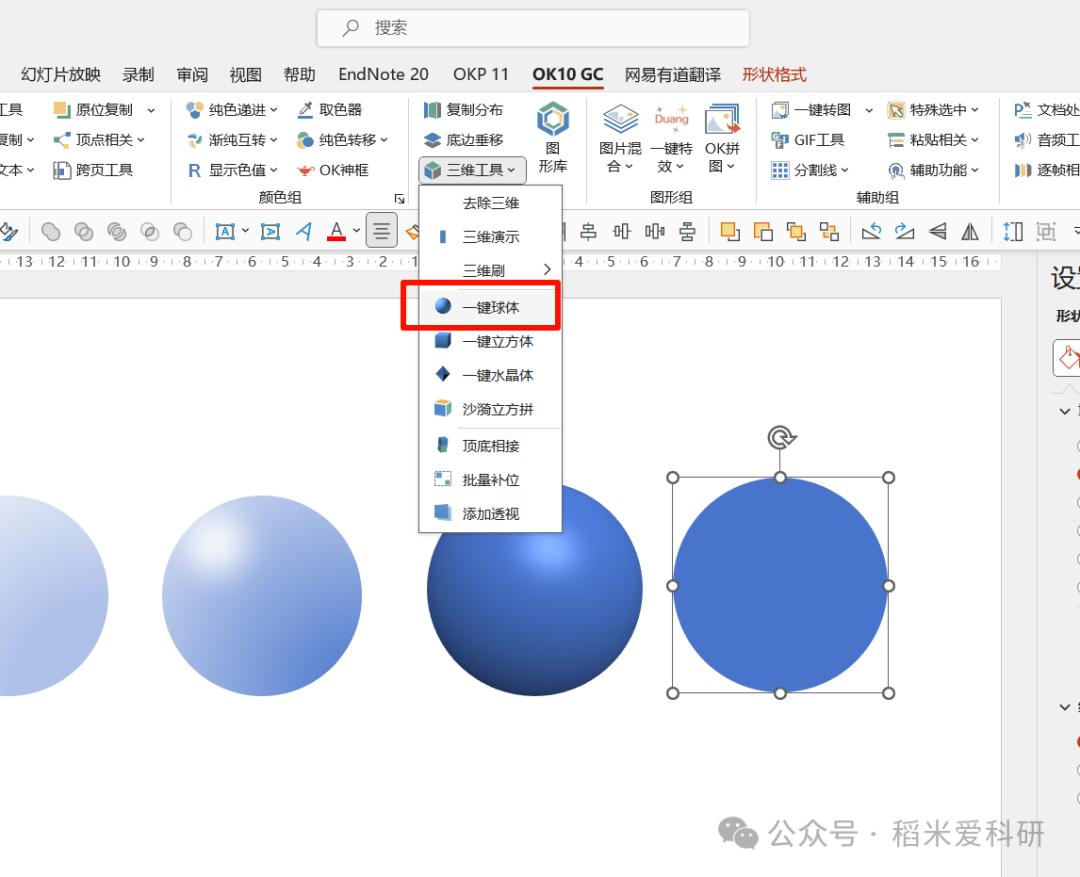Click the rotate left 90 icon

pos(871,231)
